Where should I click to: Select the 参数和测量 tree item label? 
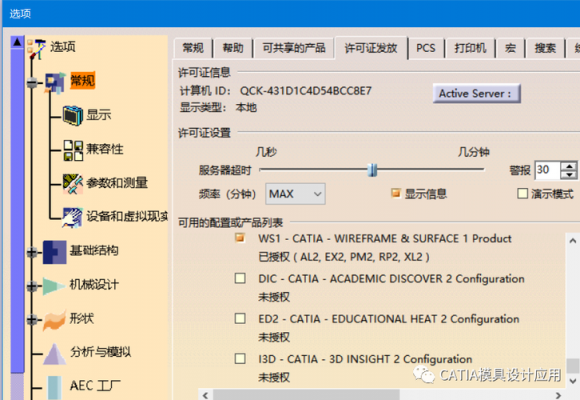coord(117,183)
